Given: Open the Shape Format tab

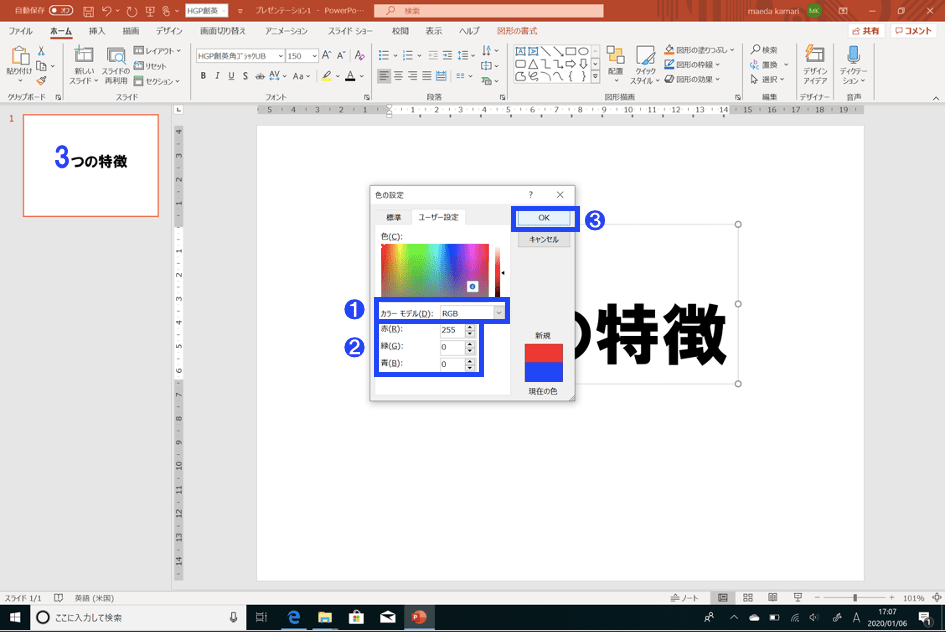Looking at the screenshot, I should (517, 31).
